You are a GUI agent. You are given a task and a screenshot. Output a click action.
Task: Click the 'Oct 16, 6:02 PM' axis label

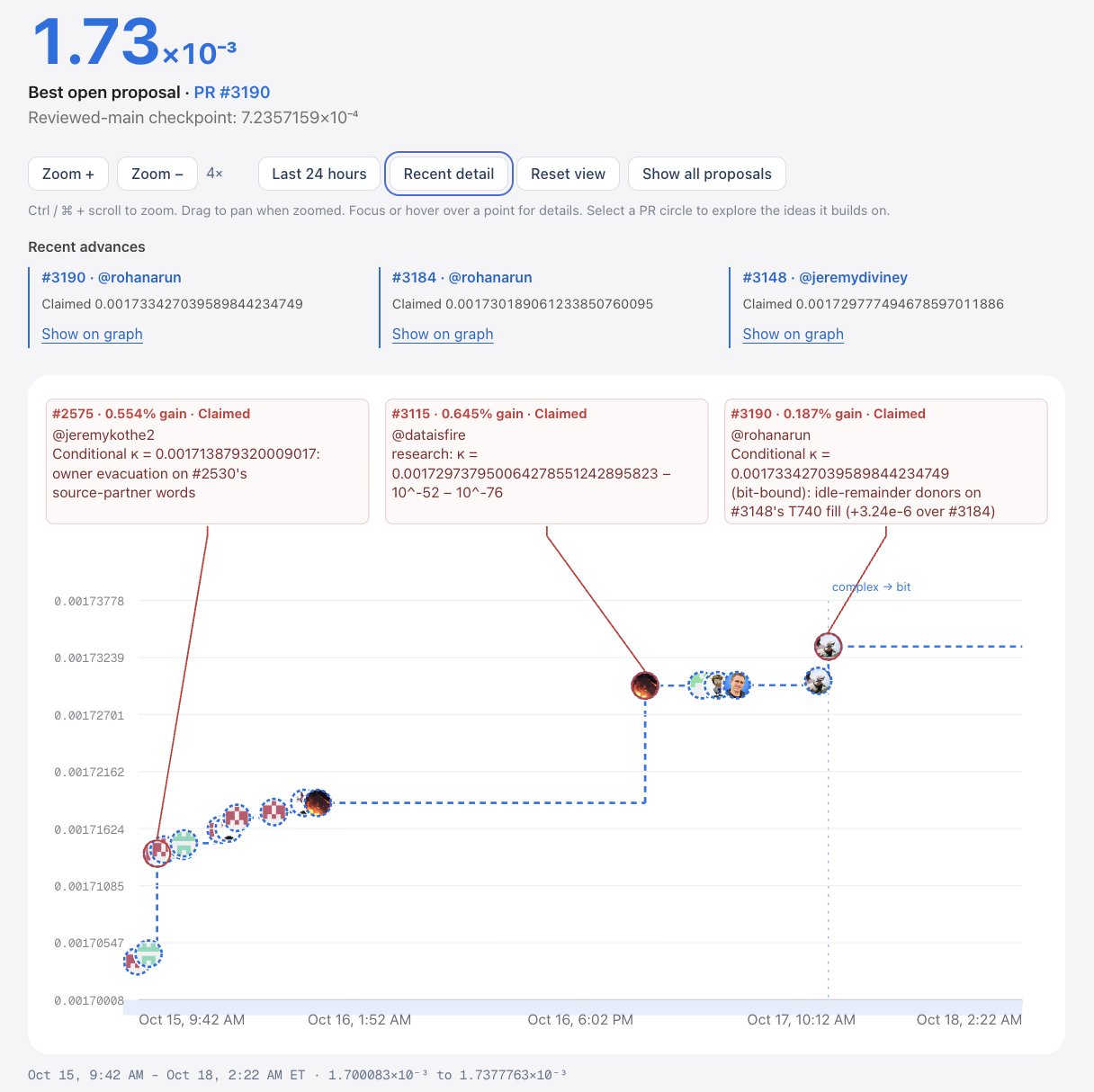click(x=580, y=1019)
